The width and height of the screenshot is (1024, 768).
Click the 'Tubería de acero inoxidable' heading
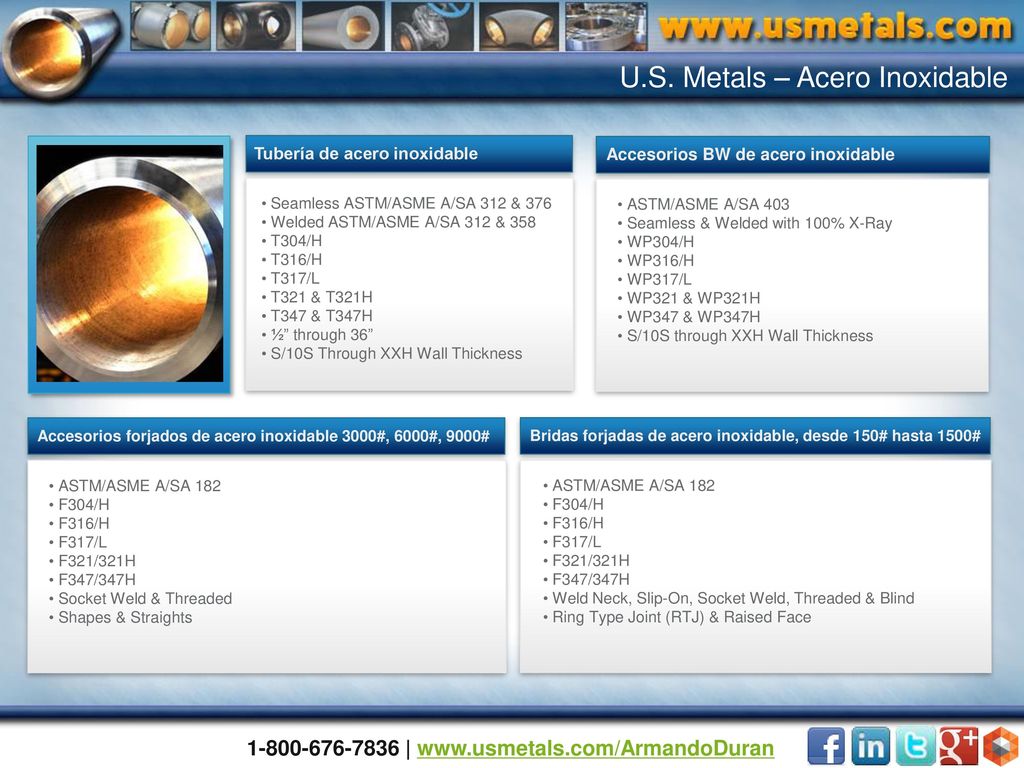[x=366, y=153]
